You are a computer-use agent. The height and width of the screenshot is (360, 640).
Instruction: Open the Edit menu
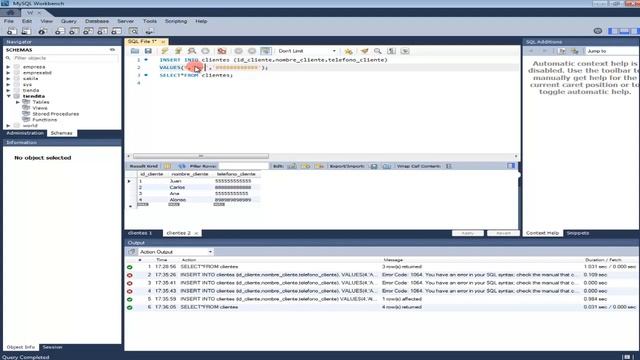click(27, 21)
